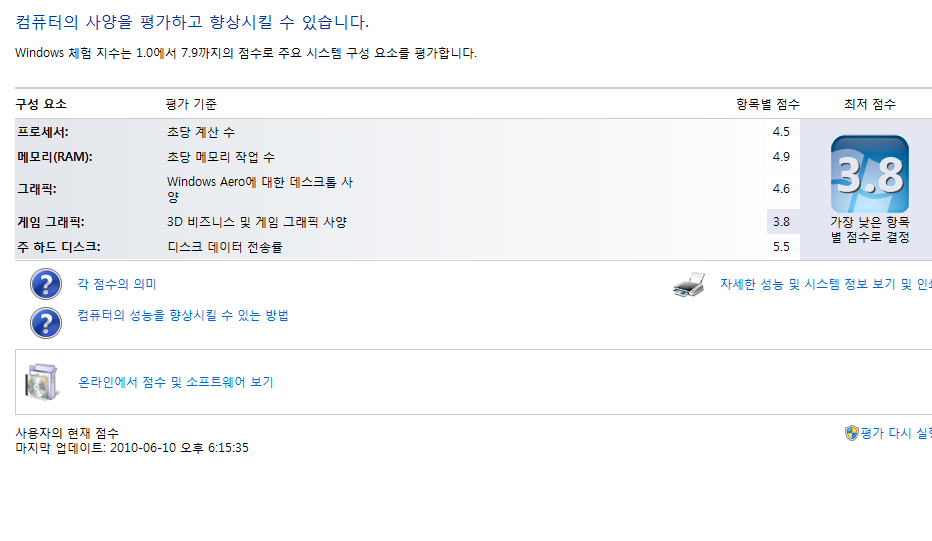This screenshot has height=541, width=932.
Task: Click the software box icon beside the online scores link
Action: pyautogui.click(x=42, y=382)
